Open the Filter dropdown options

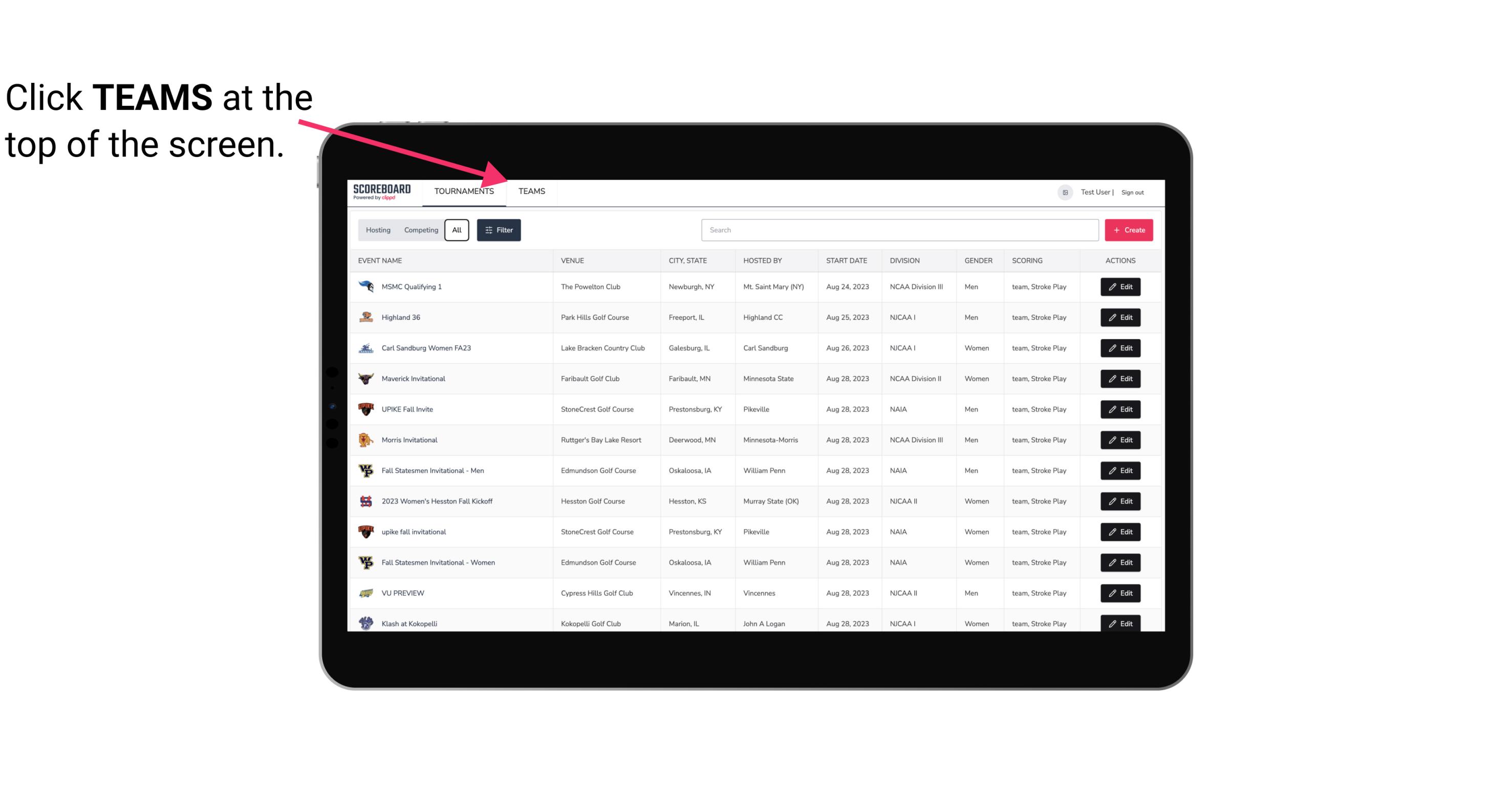[498, 230]
